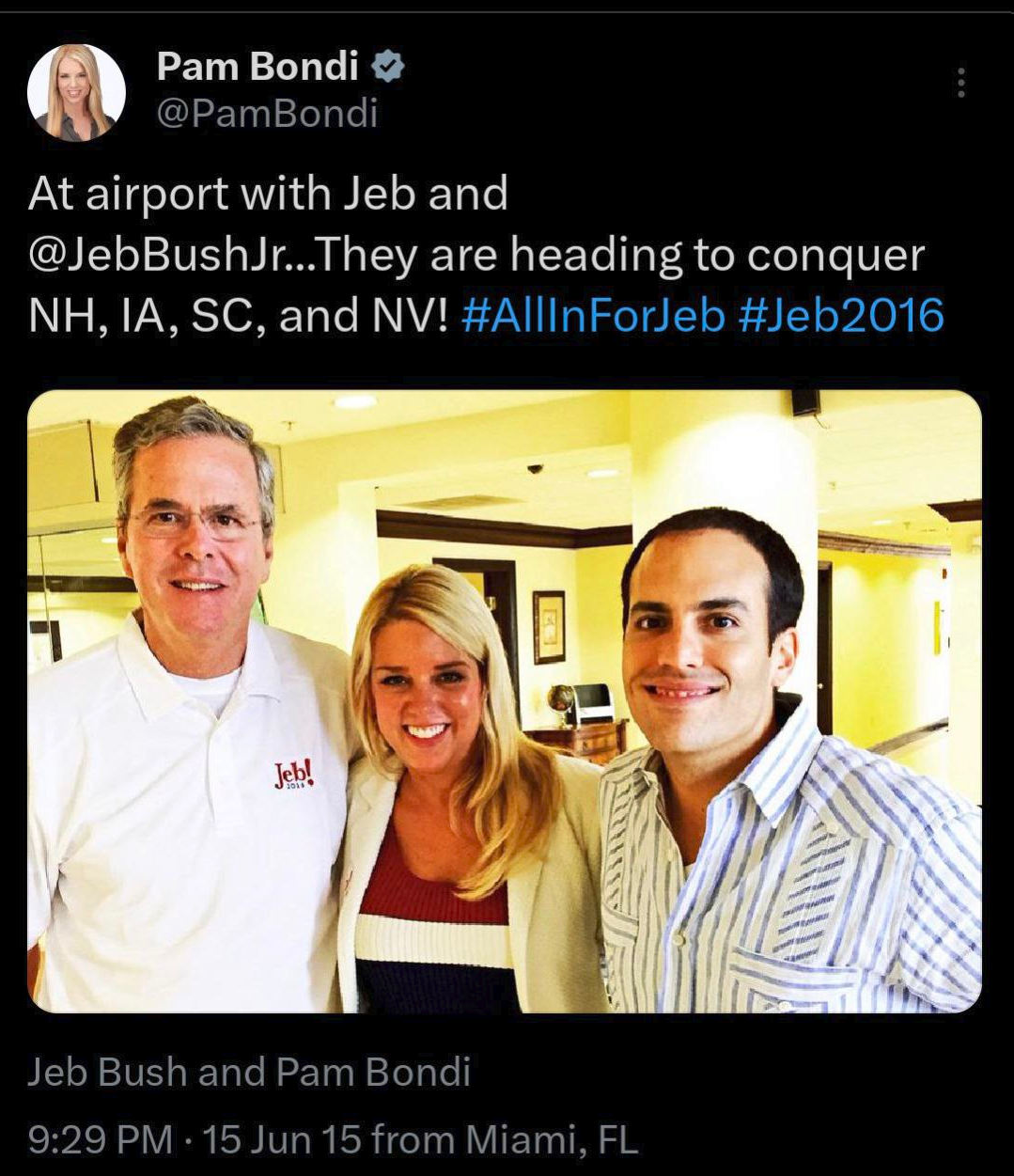This screenshot has height=1176, width=1014.
Task: Click the 'Jeb Bush and Pam Bondi' caption
Action: pyautogui.click(x=249, y=1072)
